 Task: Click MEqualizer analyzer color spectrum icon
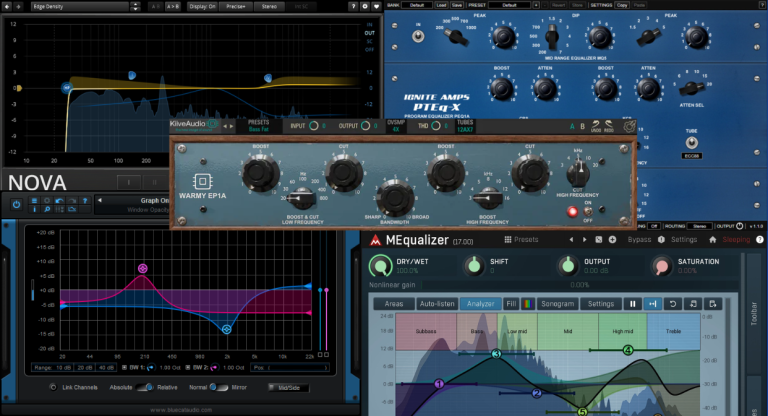(x=528, y=304)
